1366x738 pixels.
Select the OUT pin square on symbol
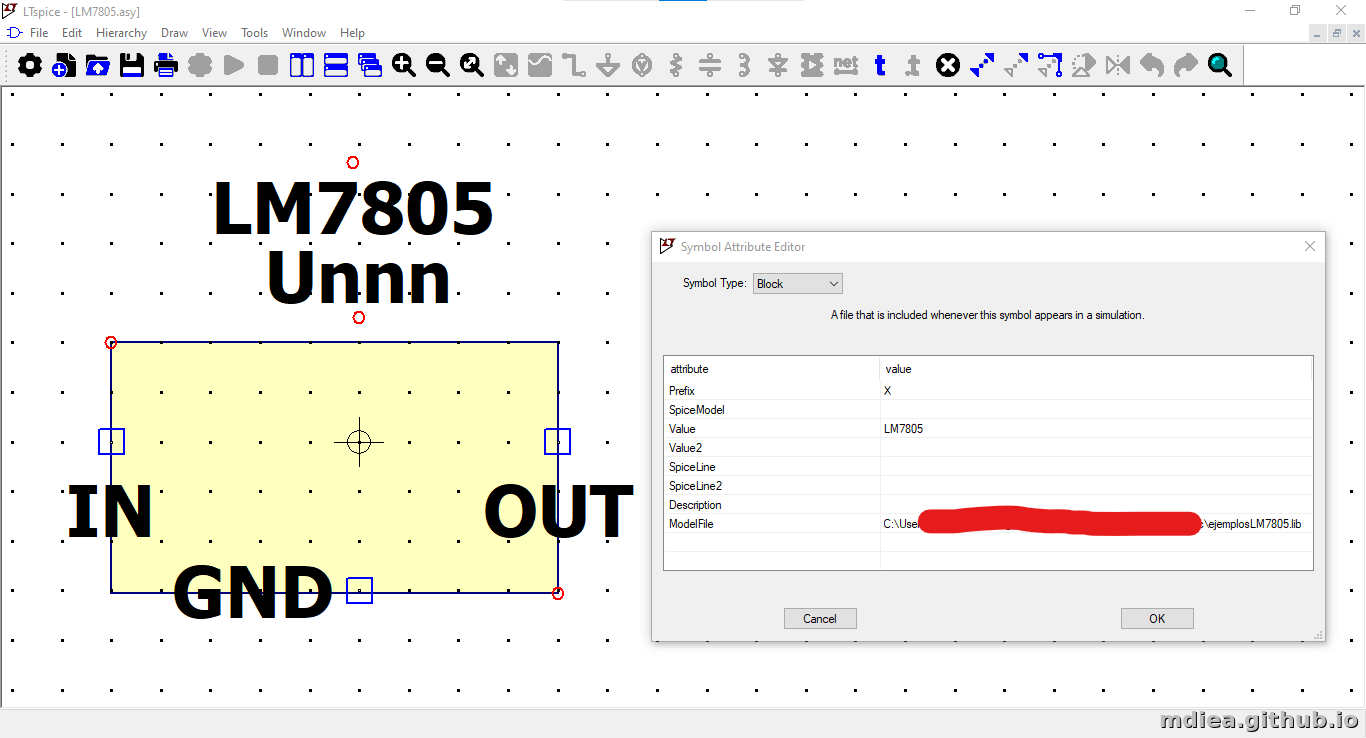point(557,441)
